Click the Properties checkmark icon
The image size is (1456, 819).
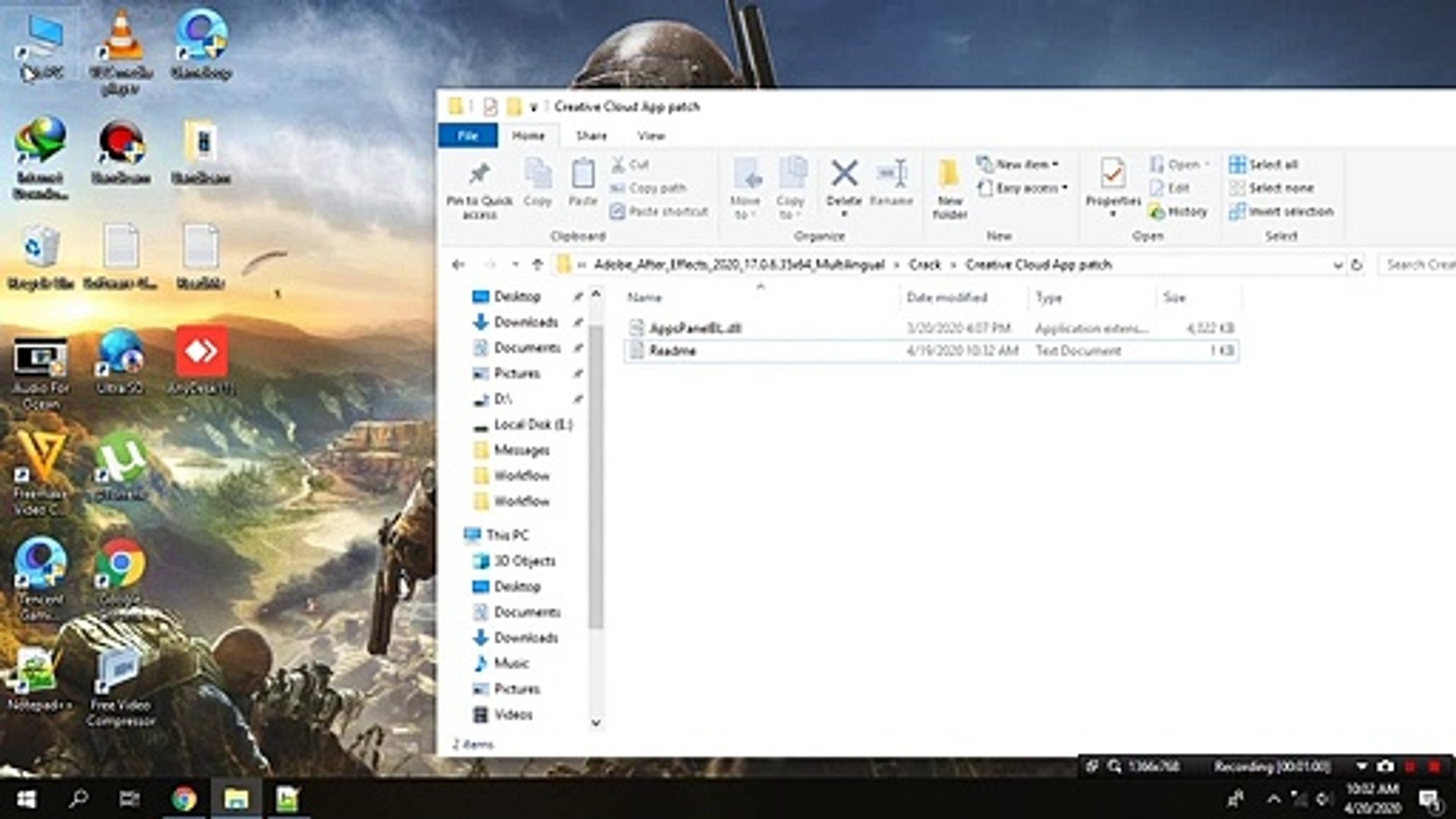pos(1112,174)
